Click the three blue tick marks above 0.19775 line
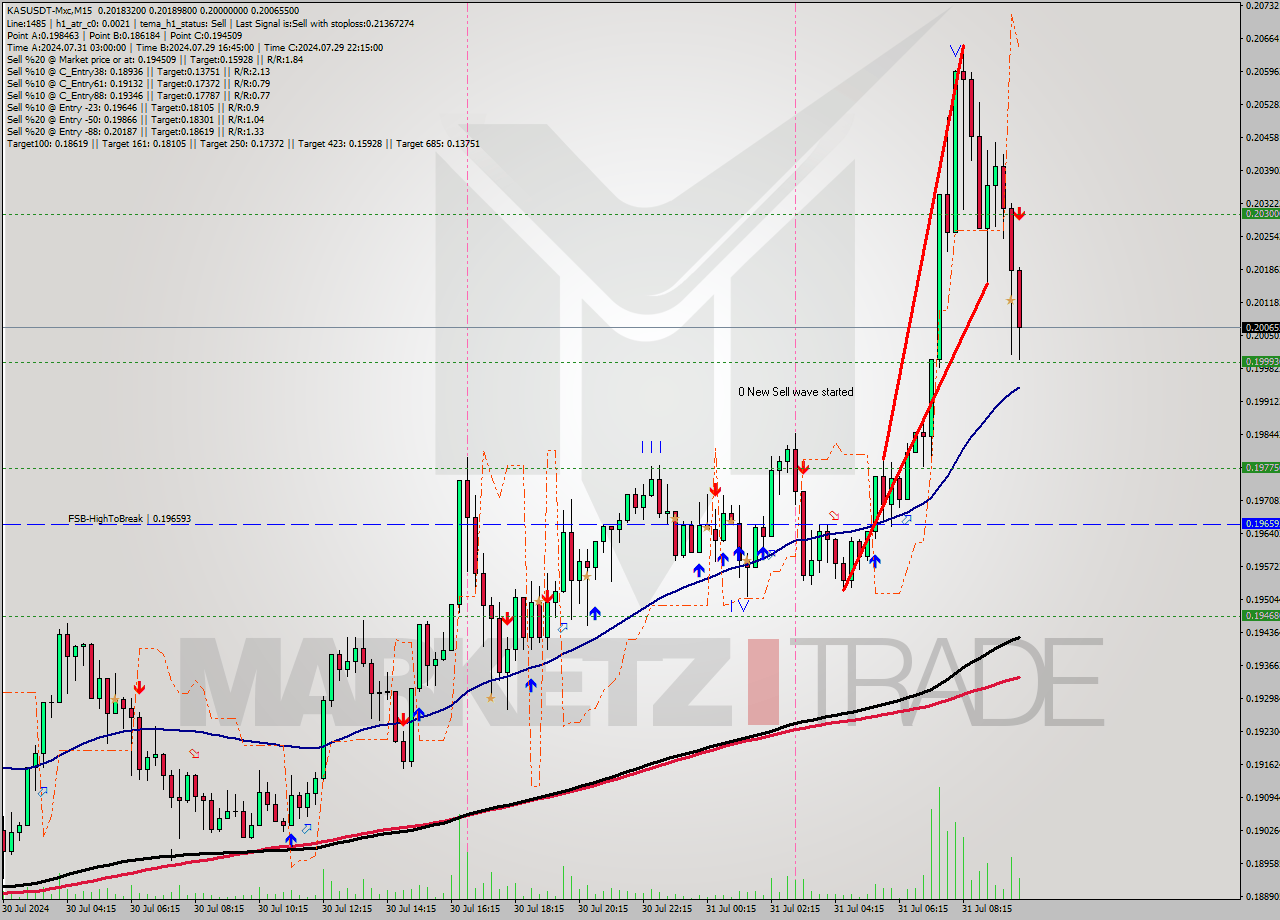 tap(651, 446)
